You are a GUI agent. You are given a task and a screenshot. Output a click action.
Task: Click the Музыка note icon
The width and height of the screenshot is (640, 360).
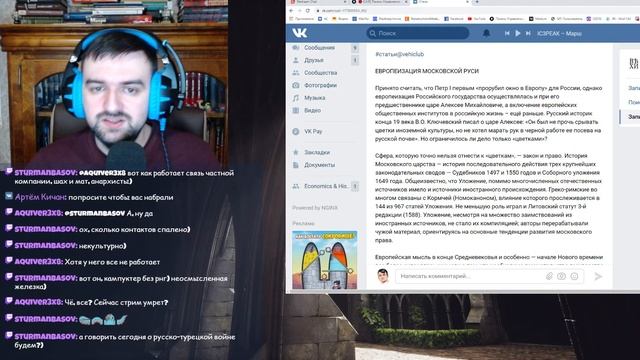[296, 98]
